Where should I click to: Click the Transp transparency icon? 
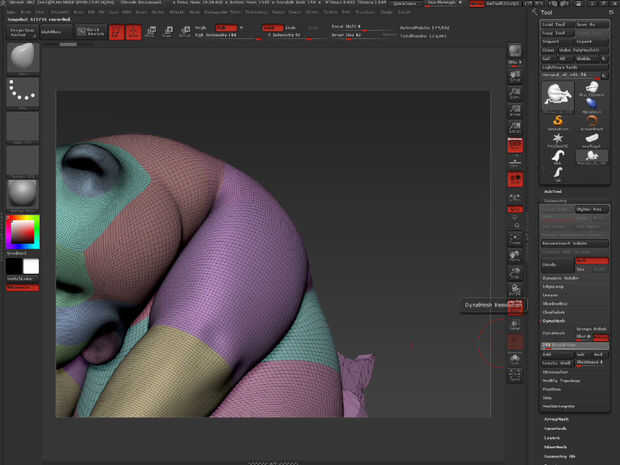coord(515,325)
